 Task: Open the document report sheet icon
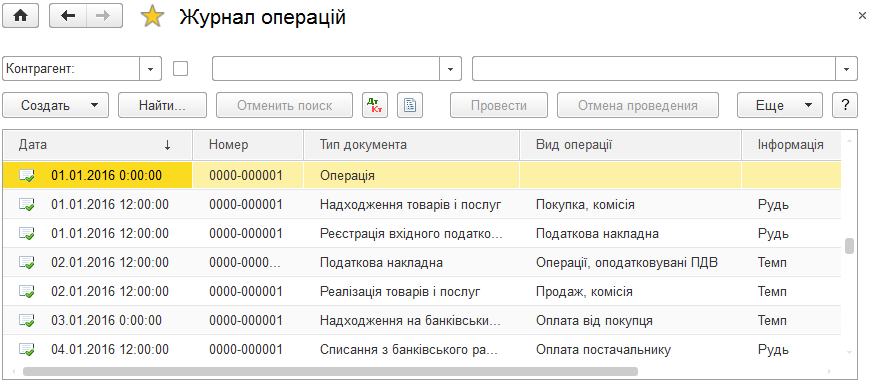pos(410,105)
